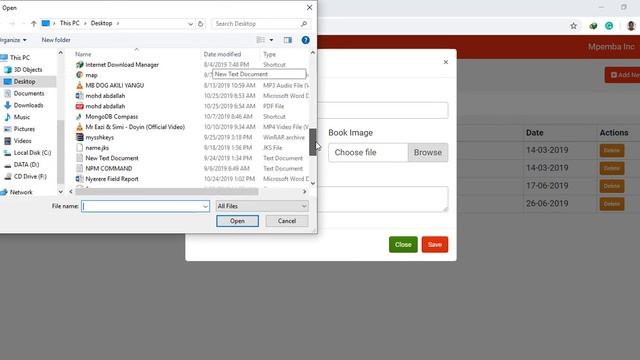
Task: Select the Mr Eazi & Simi video icon
Action: click(80, 127)
